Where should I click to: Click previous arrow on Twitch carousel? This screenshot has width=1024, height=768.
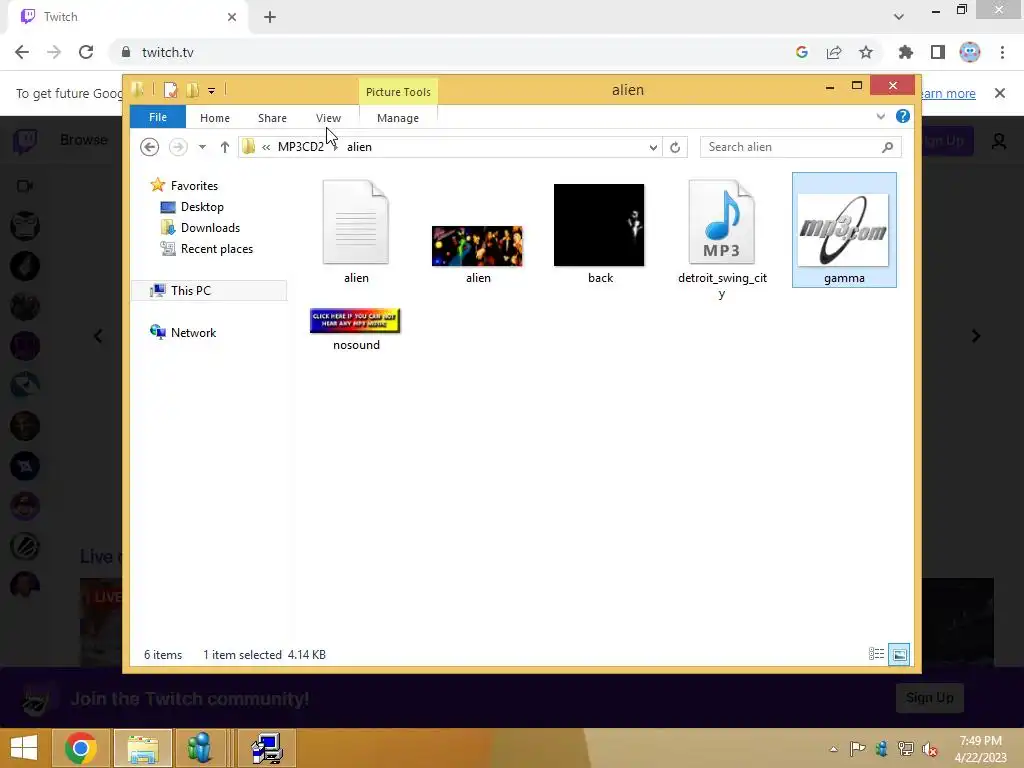(x=99, y=336)
